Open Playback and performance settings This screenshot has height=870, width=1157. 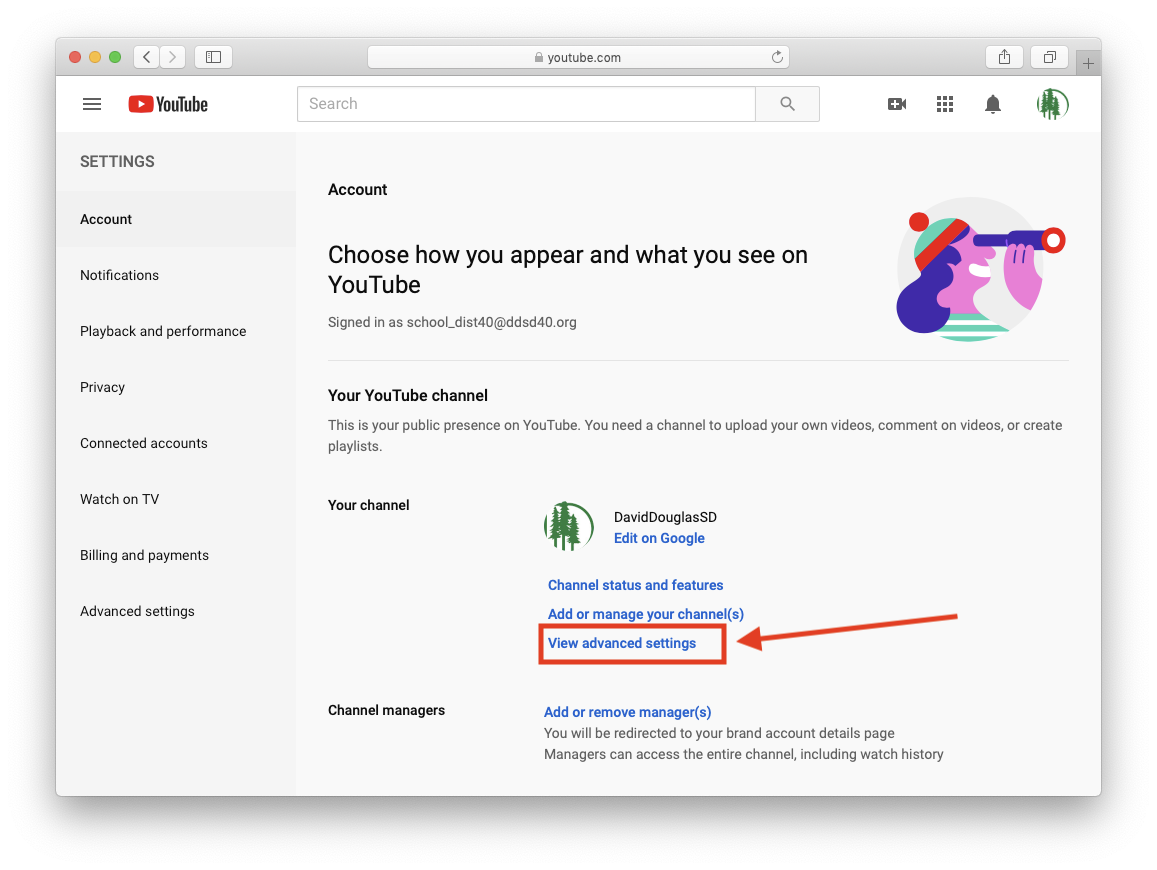coord(176,331)
